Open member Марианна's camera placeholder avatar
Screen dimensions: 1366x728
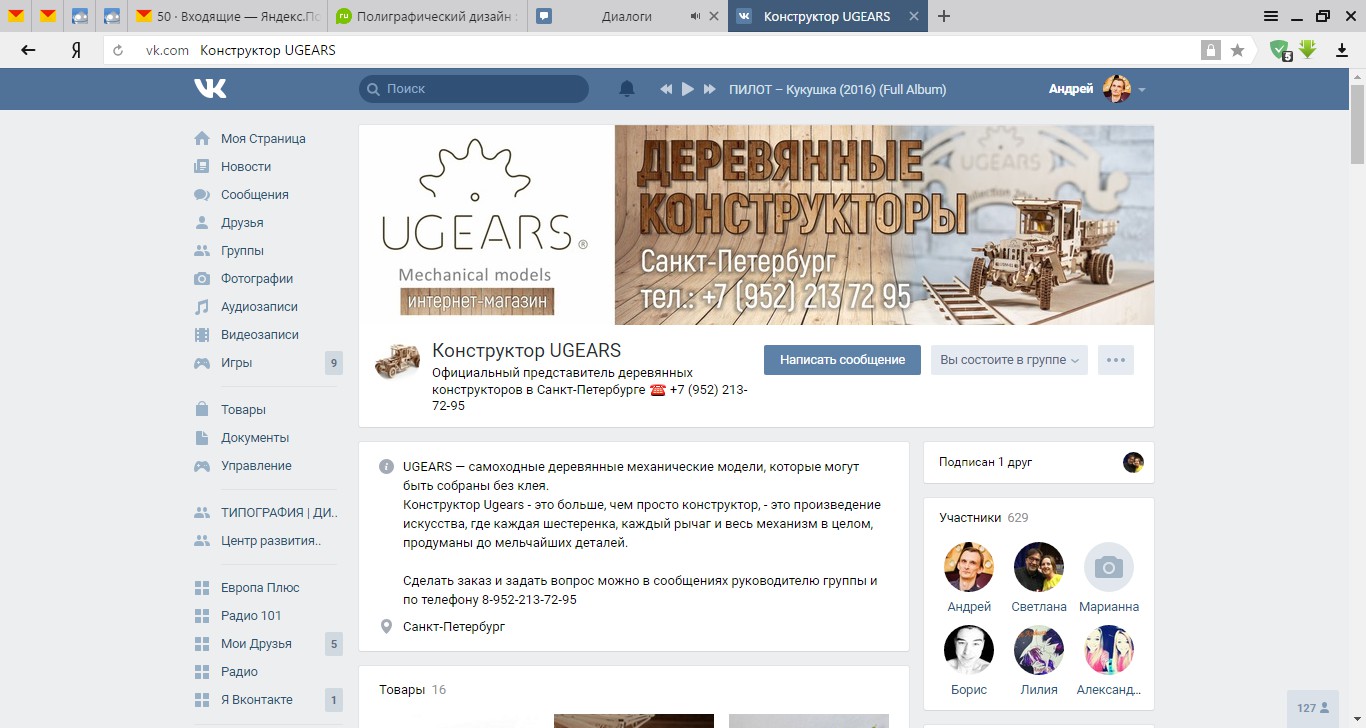pyautogui.click(x=1109, y=567)
